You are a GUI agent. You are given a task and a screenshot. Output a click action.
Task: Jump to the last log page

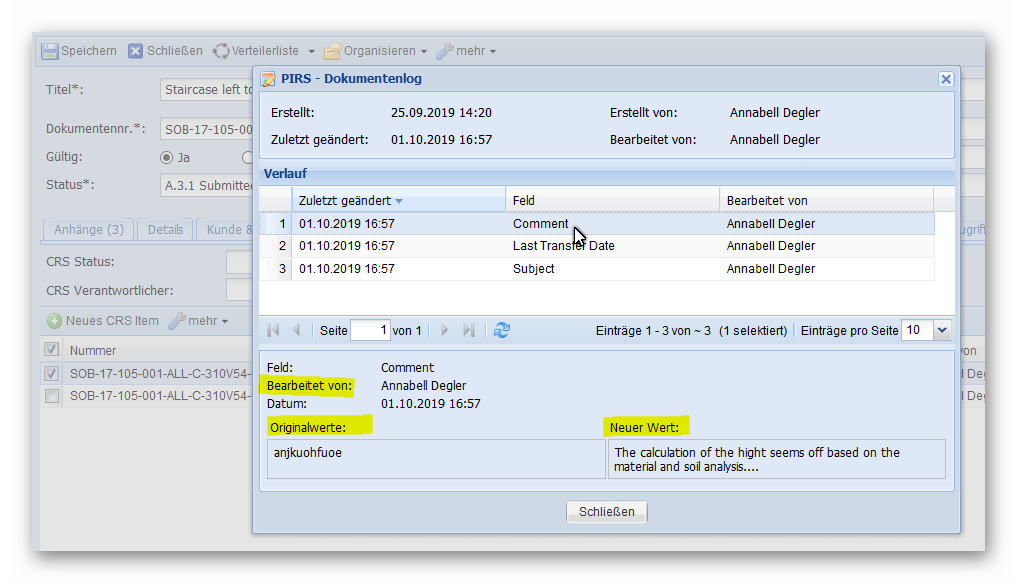(x=468, y=330)
